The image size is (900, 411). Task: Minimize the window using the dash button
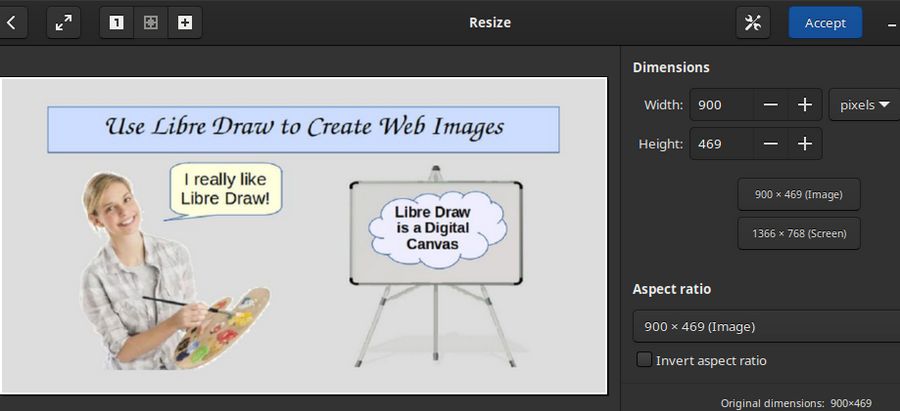891,23
